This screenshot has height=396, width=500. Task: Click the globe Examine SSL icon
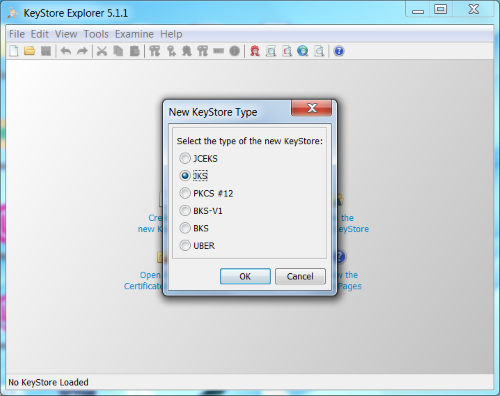pyautogui.click(x=303, y=51)
